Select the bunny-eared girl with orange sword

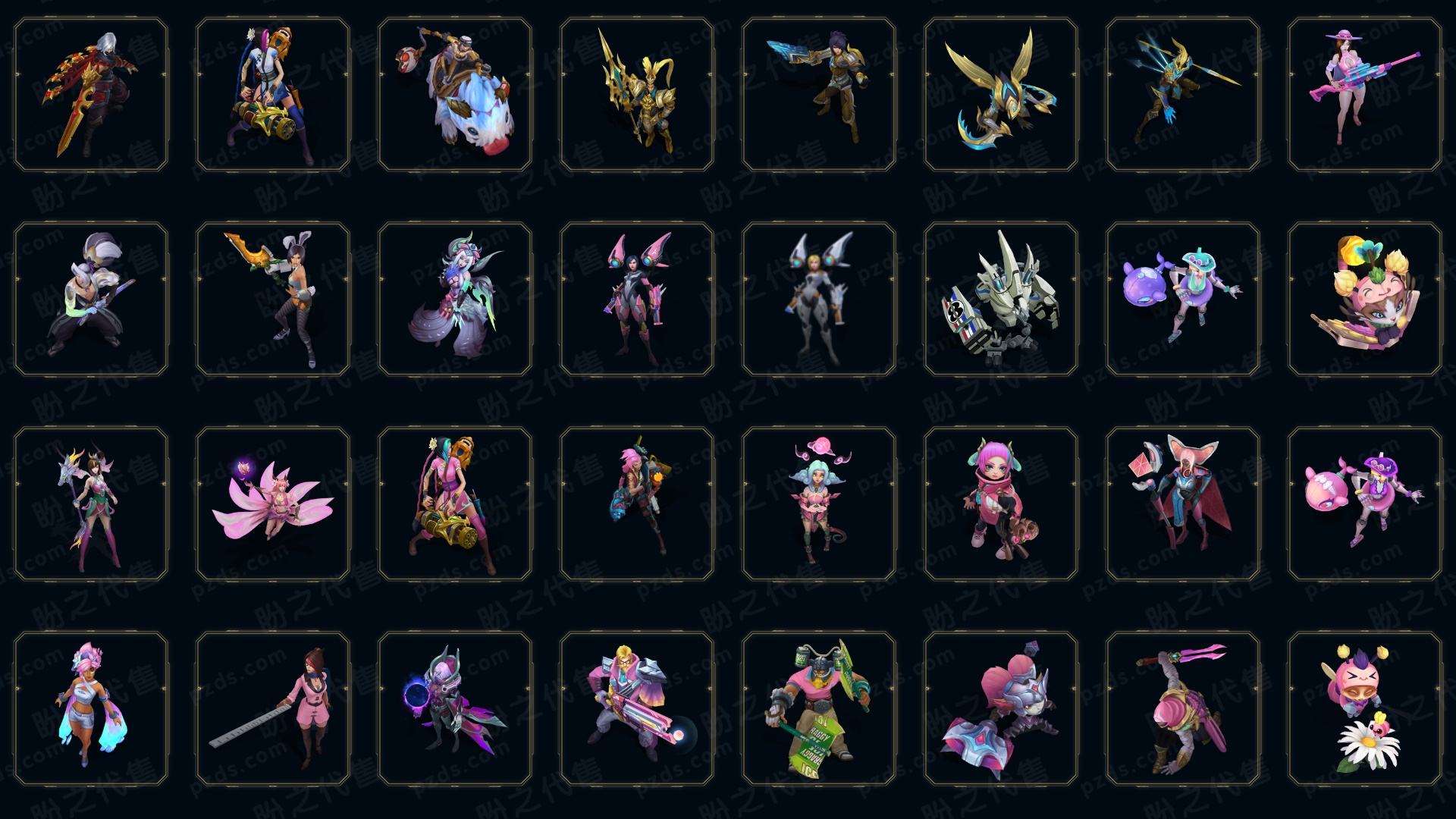[x=273, y=299]
